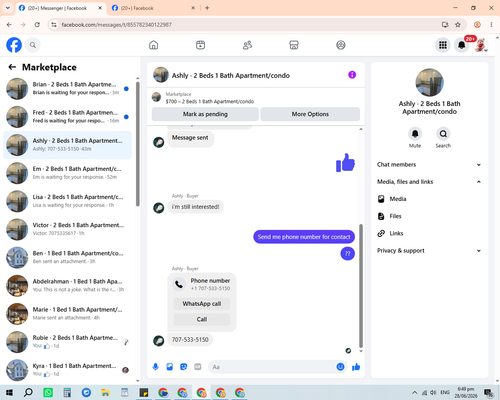
Task: Open the Facebook logo home link
Action: coord(14,45)
